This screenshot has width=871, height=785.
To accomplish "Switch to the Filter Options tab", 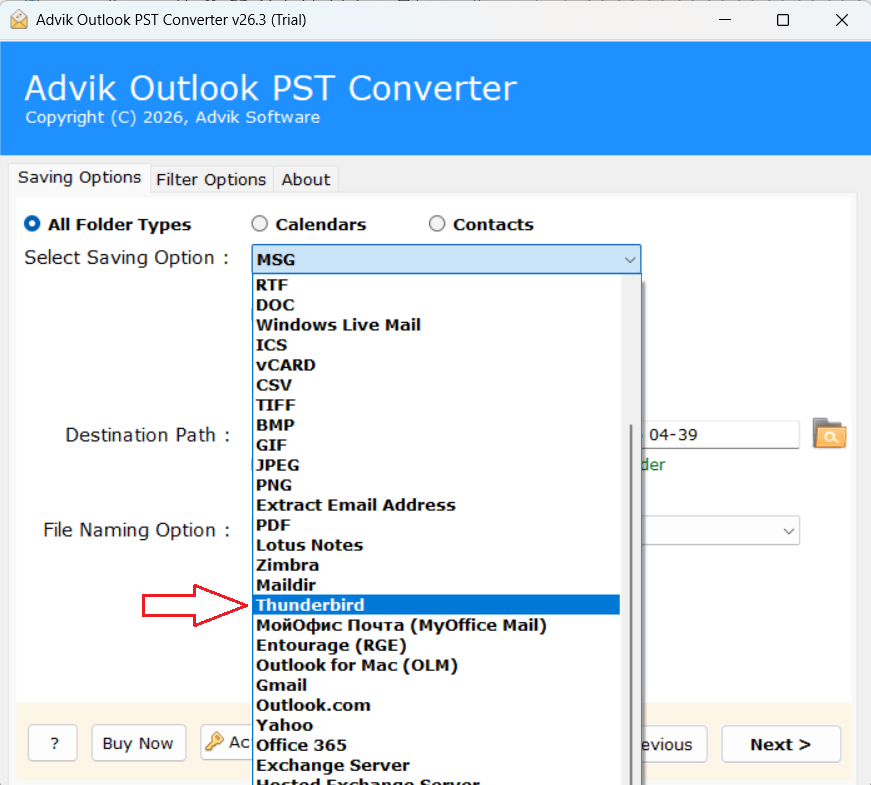I will pos(211,180).
